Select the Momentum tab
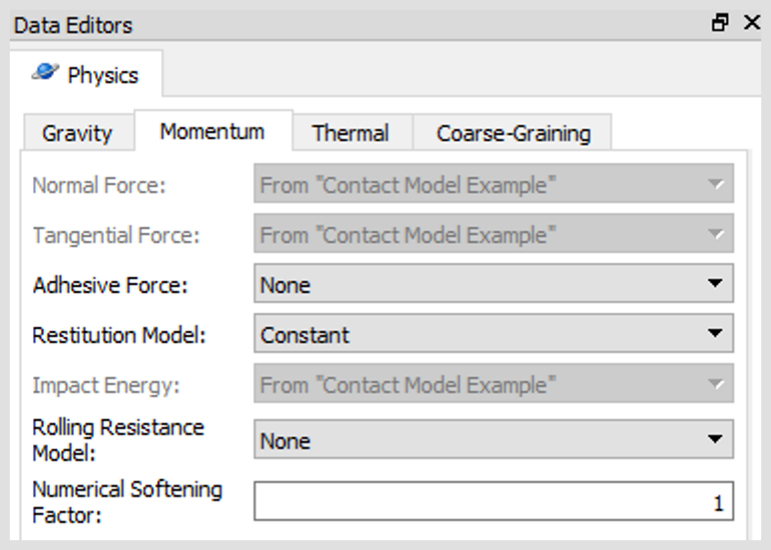771x550 pixels. click(x=213, y=131)
